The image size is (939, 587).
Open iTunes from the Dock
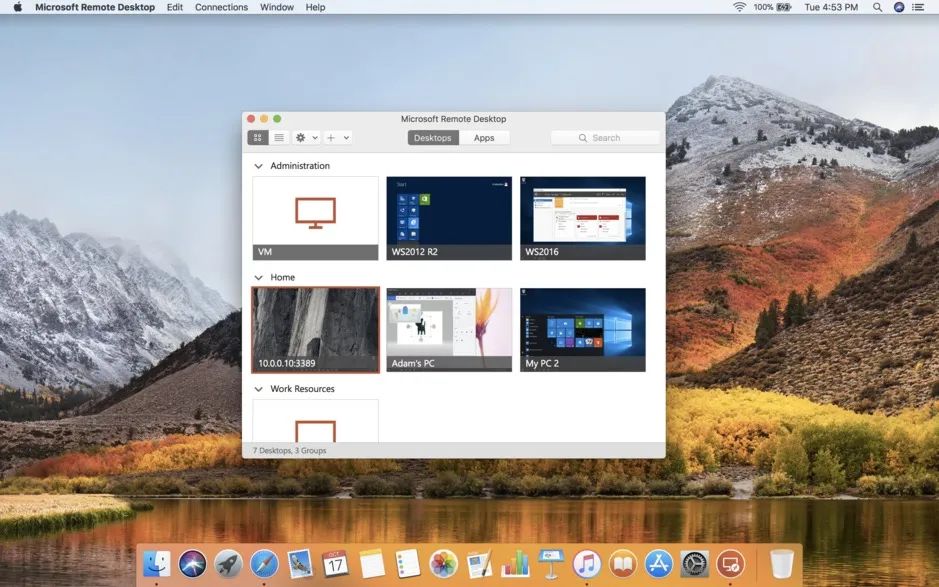click(587, 564)
